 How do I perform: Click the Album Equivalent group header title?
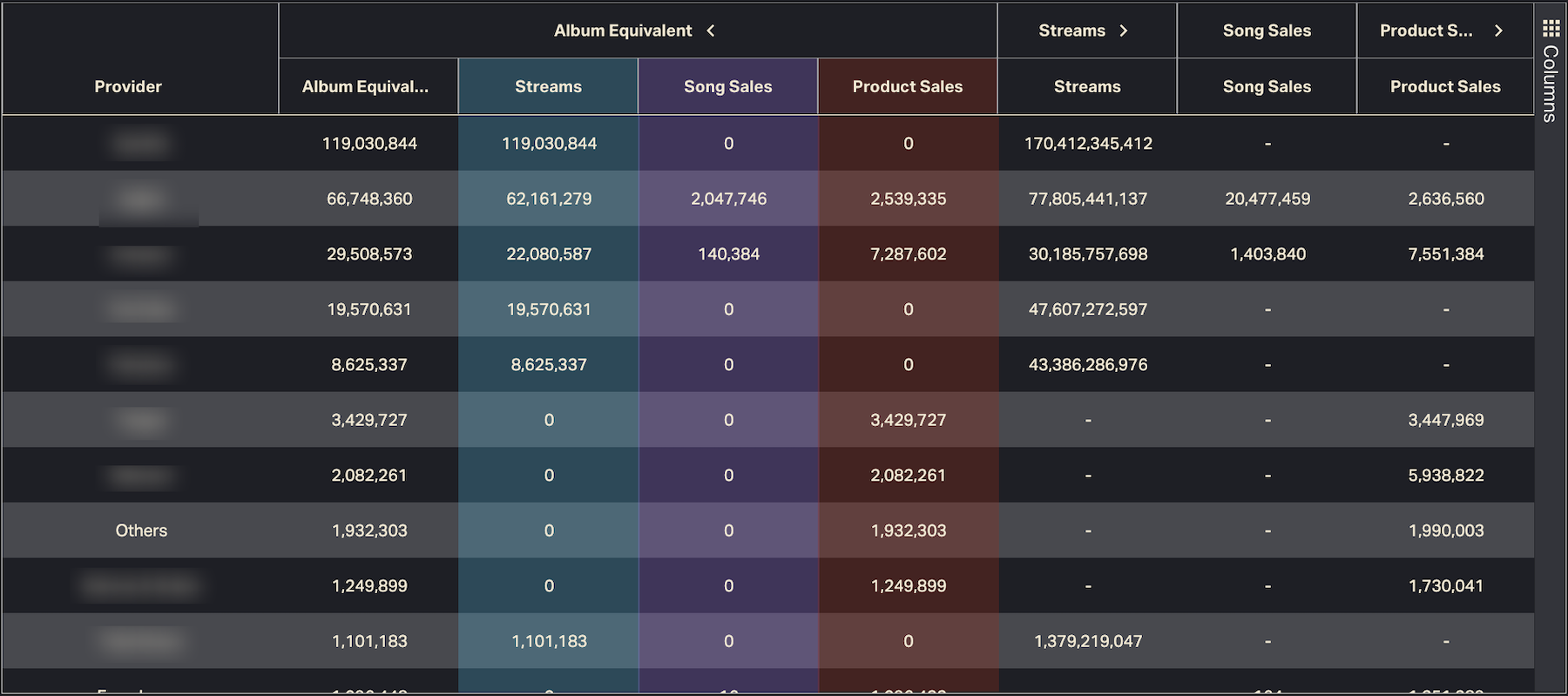[623, 30]
